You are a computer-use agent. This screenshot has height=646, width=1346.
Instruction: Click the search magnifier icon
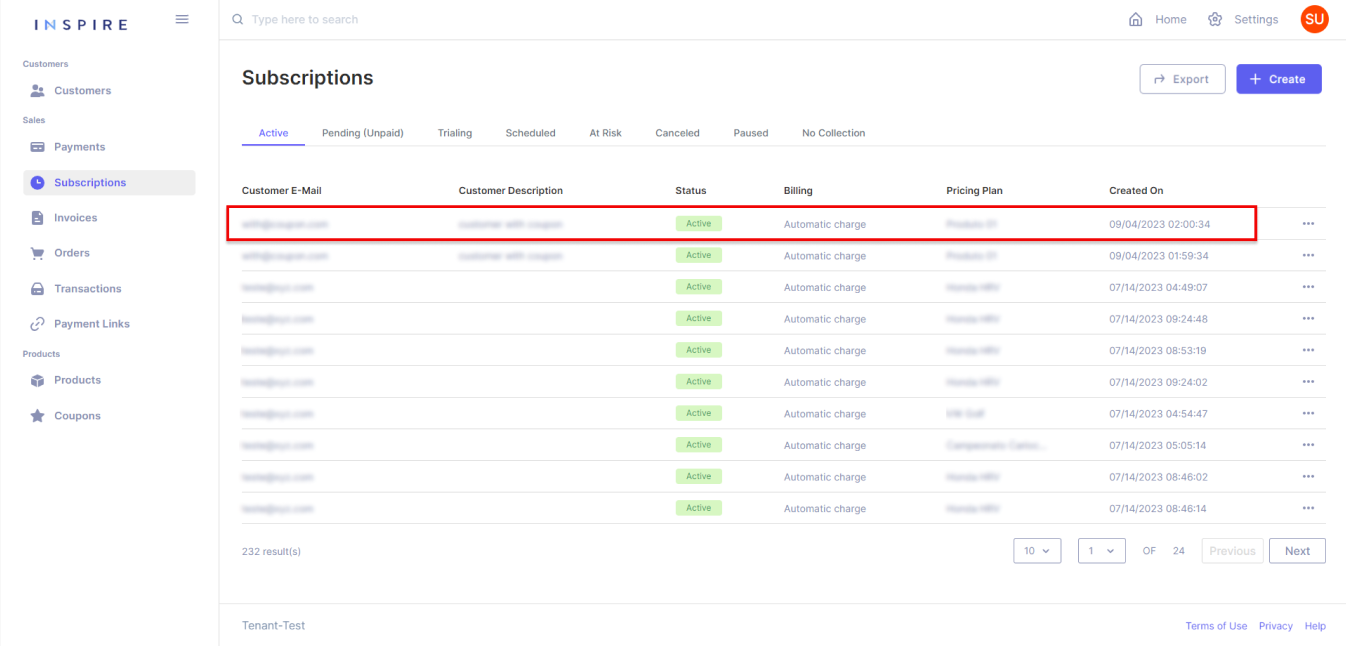point(237,19)
